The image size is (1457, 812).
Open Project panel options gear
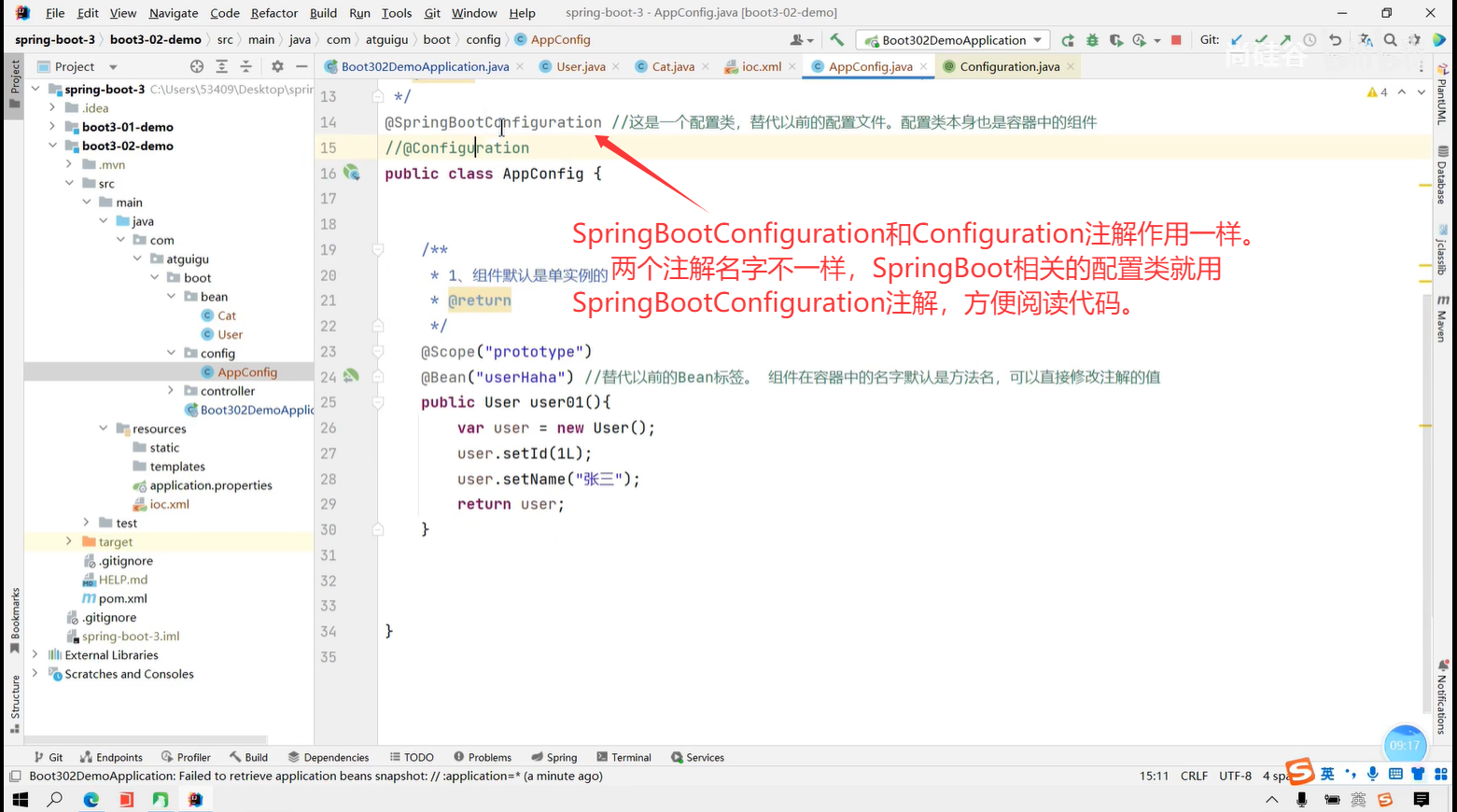point(277,66)
